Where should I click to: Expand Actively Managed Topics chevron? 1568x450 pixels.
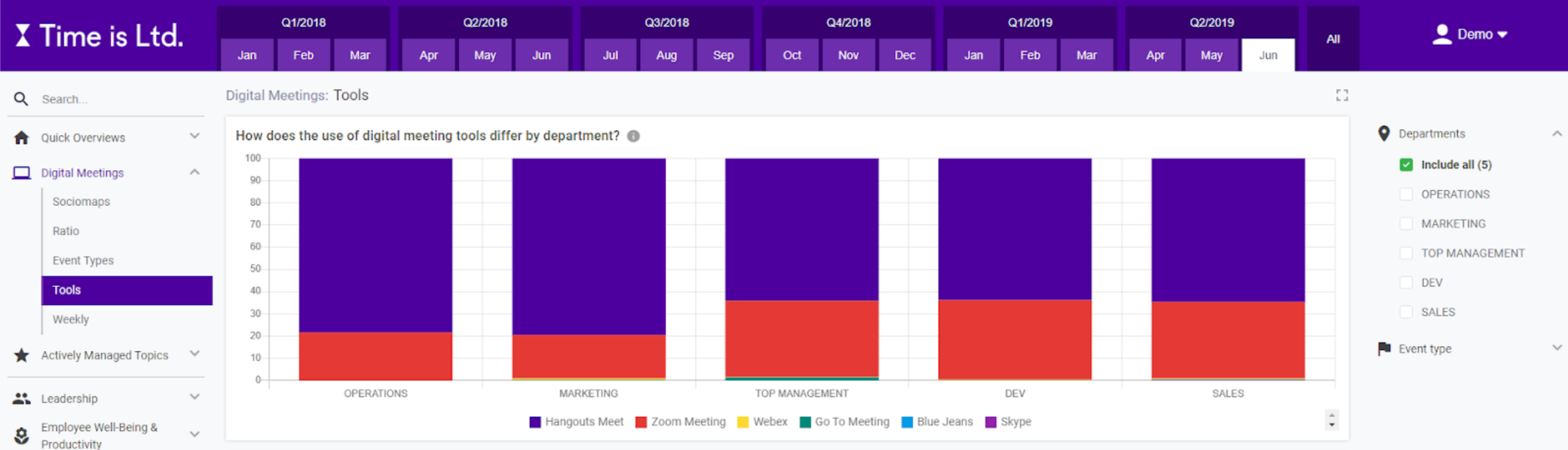195,354
